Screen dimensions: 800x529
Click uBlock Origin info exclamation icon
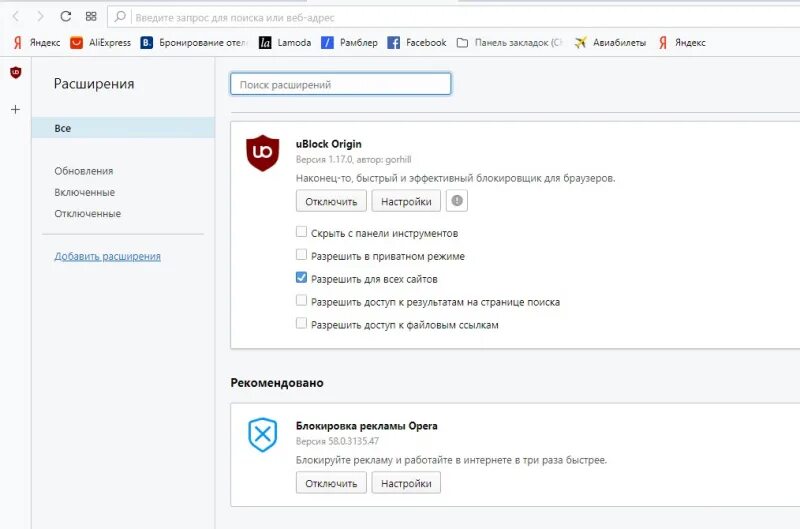tap(457, 201)
